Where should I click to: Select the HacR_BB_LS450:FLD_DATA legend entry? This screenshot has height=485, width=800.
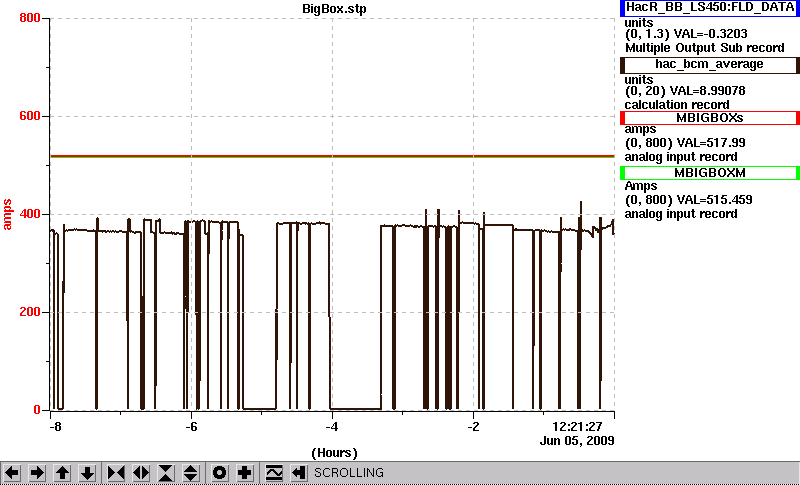tap(710, 8)
